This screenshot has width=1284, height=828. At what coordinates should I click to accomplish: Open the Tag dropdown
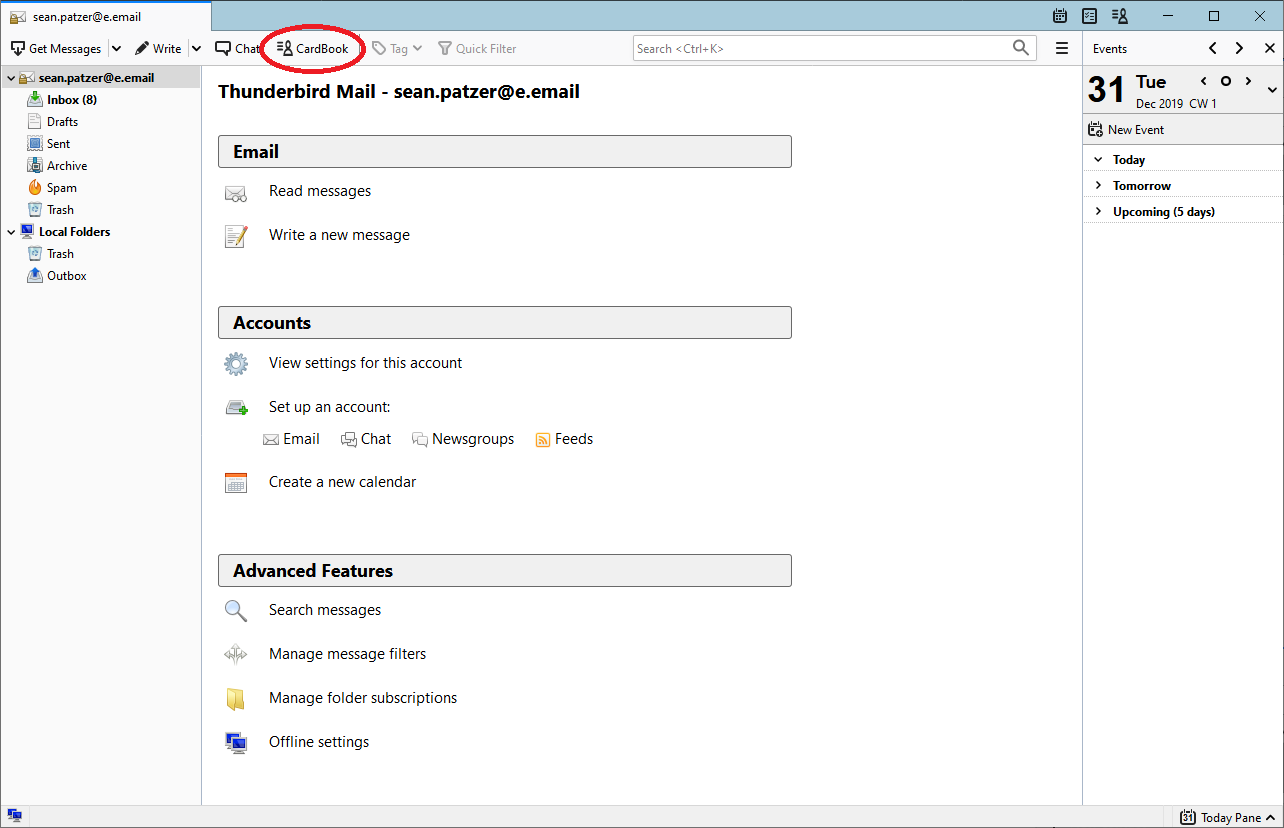point(397,48)
